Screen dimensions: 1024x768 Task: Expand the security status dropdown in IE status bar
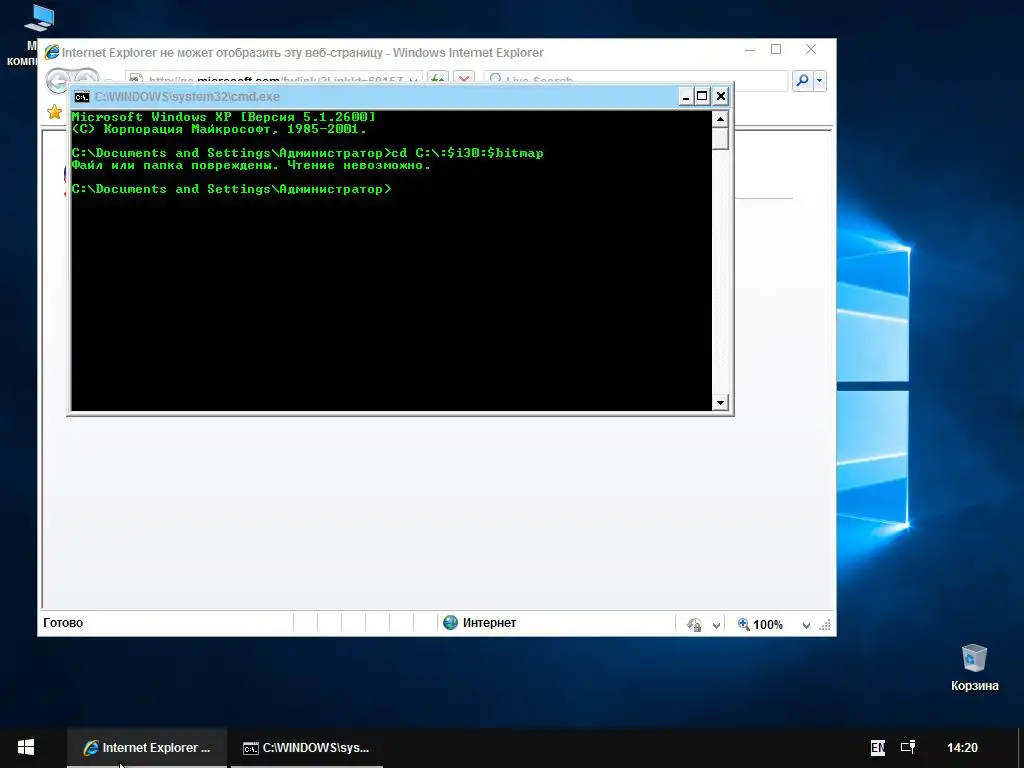716,626
